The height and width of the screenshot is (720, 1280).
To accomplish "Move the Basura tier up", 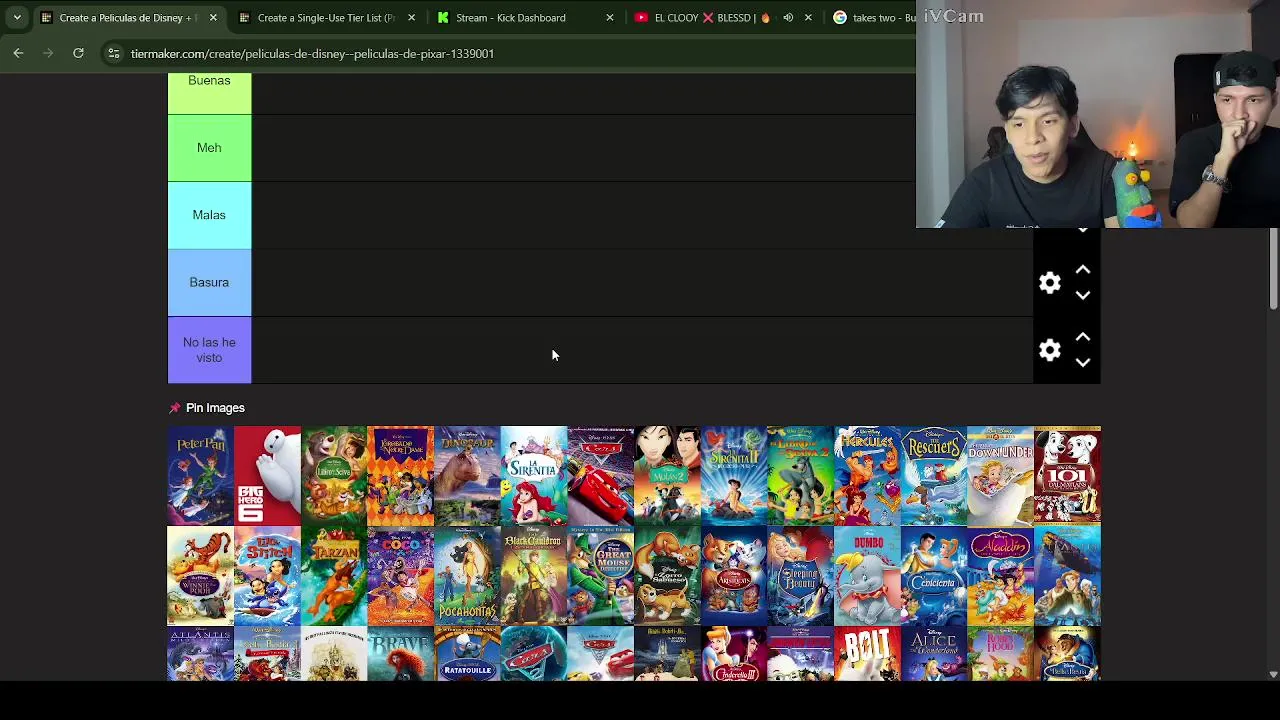I will point(1083,270).
